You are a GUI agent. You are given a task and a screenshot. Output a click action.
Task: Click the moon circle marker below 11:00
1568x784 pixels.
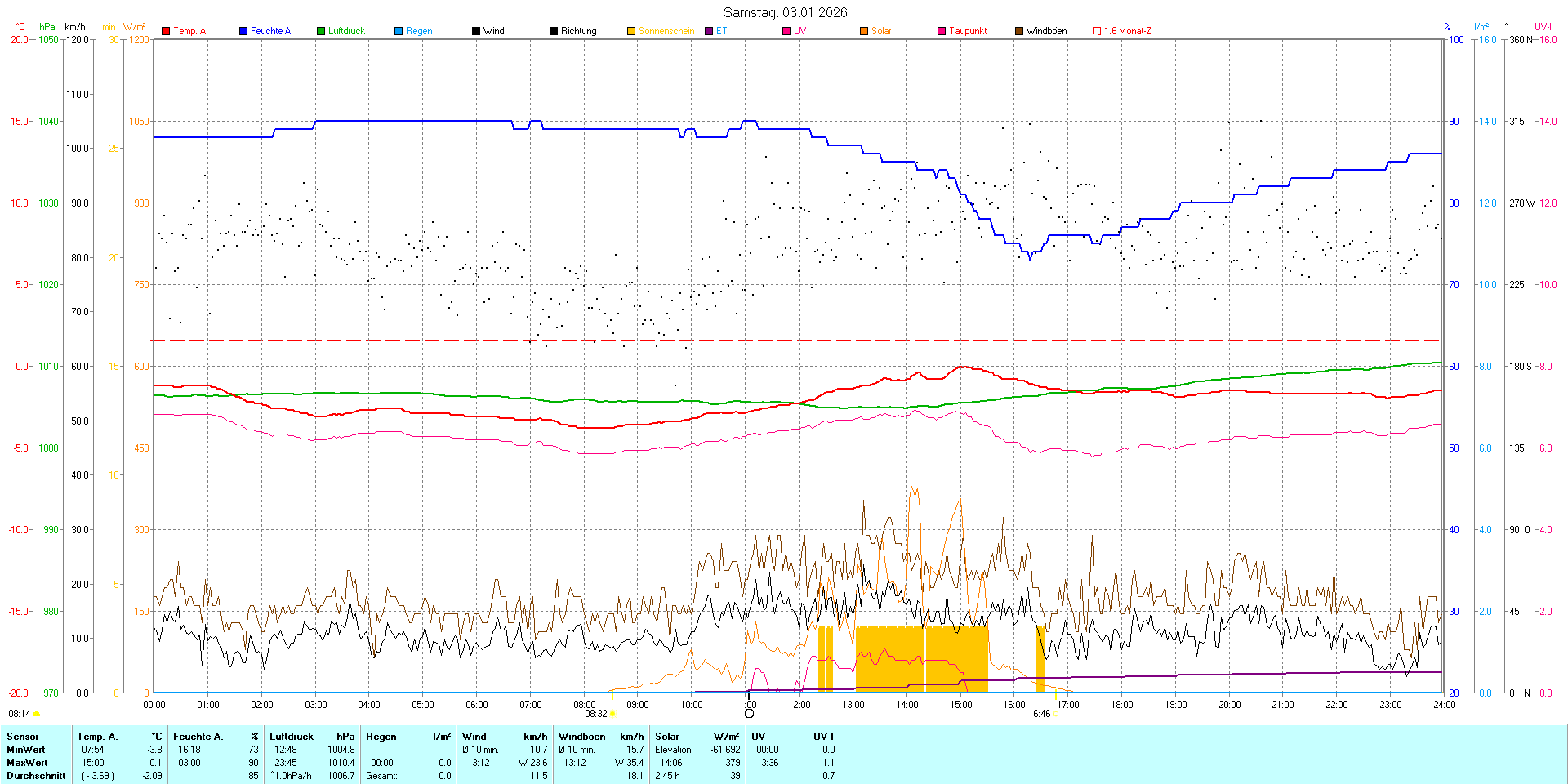pos(749,714)
